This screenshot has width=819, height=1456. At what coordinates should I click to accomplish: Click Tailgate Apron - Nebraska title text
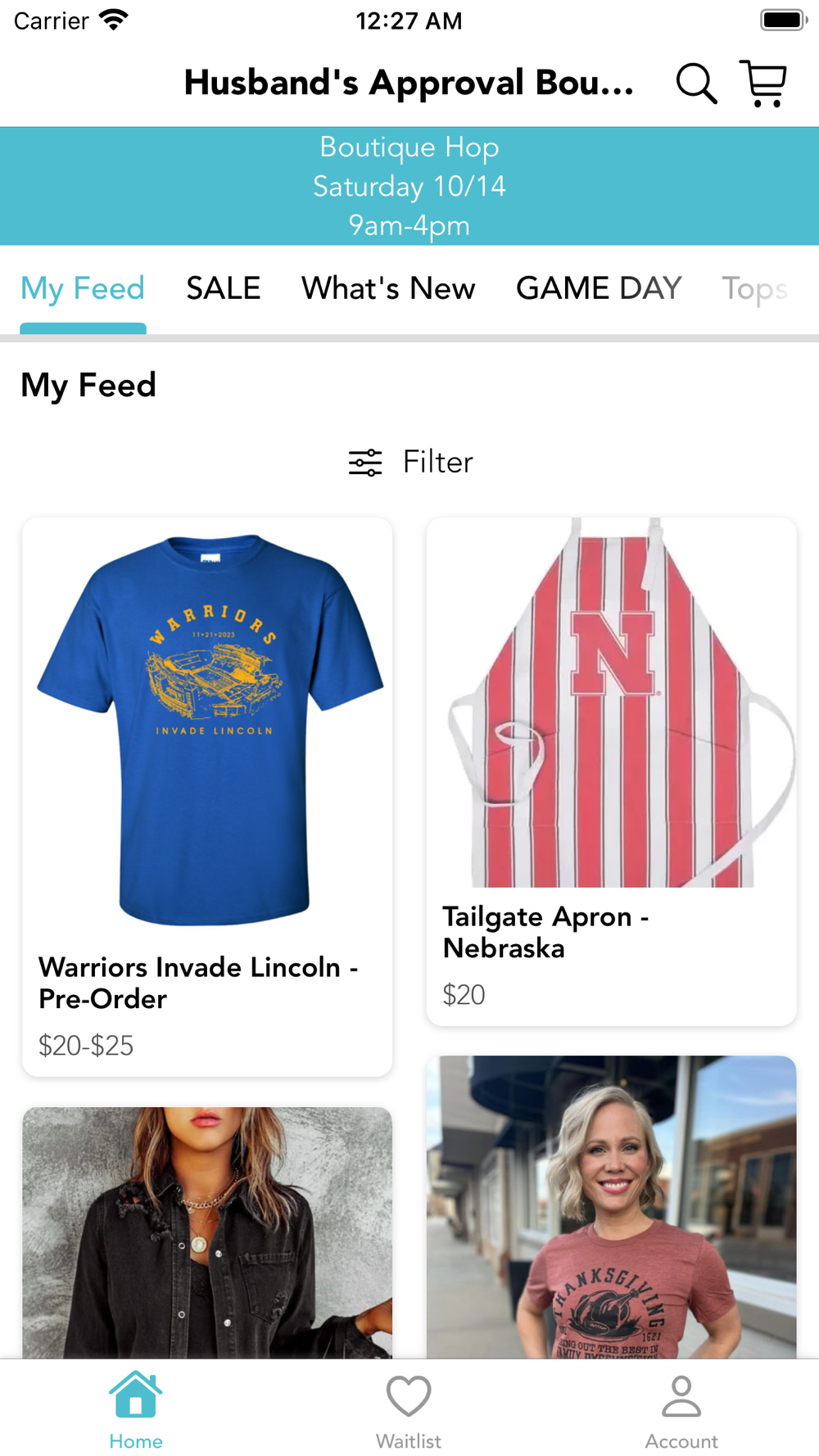(x=546, y=932)
